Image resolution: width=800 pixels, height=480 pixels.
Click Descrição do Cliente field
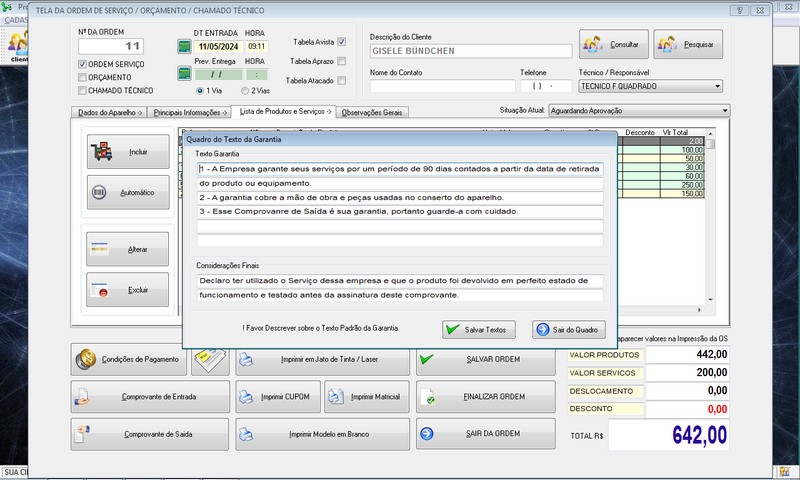click(470, 51)
